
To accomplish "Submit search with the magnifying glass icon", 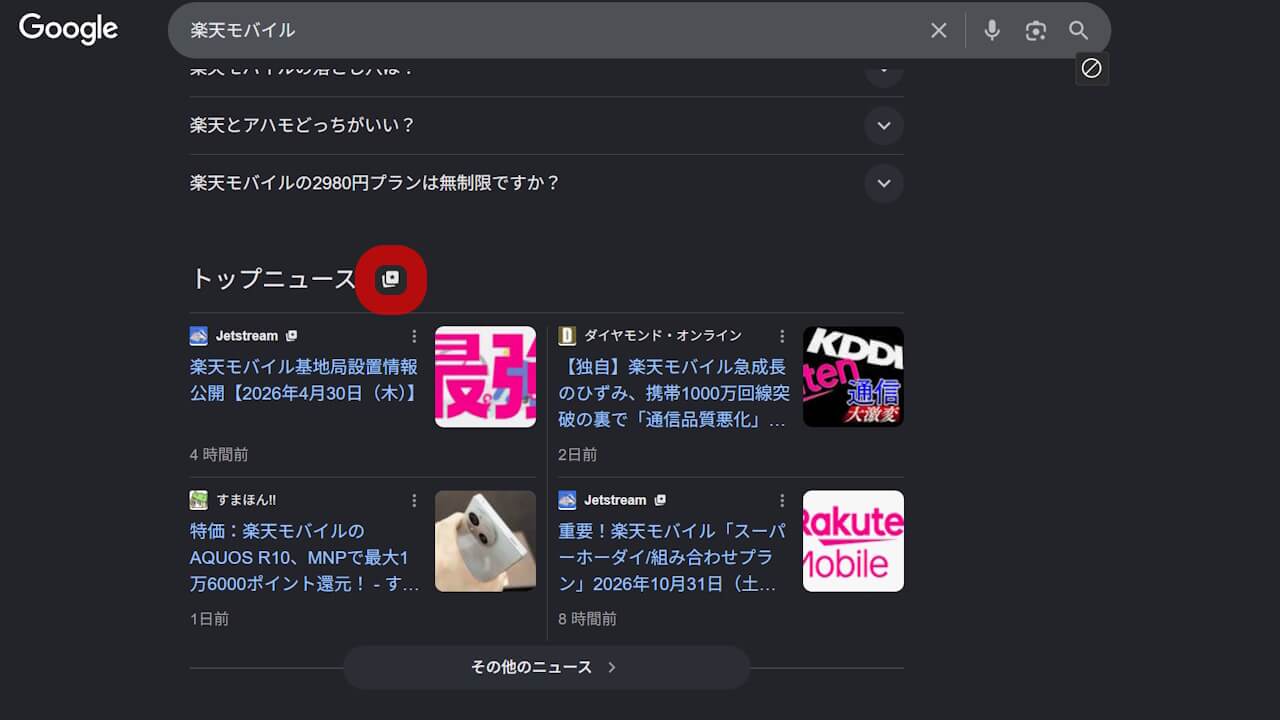I will (x=1078, y=30).
